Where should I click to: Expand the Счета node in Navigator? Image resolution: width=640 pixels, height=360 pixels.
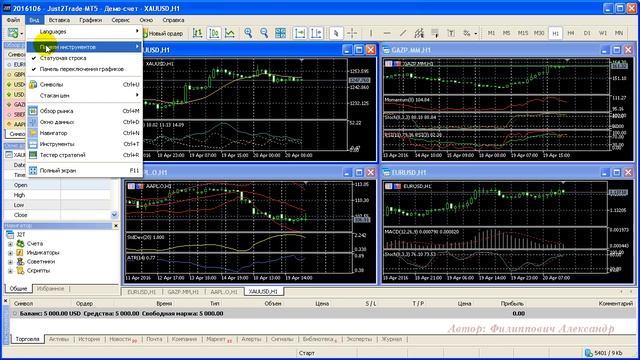click(10, 244)
